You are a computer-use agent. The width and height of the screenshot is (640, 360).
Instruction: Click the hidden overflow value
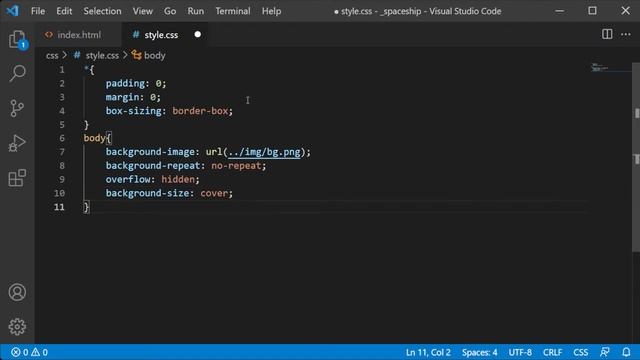pyautogui.click(x=178, y=179)
